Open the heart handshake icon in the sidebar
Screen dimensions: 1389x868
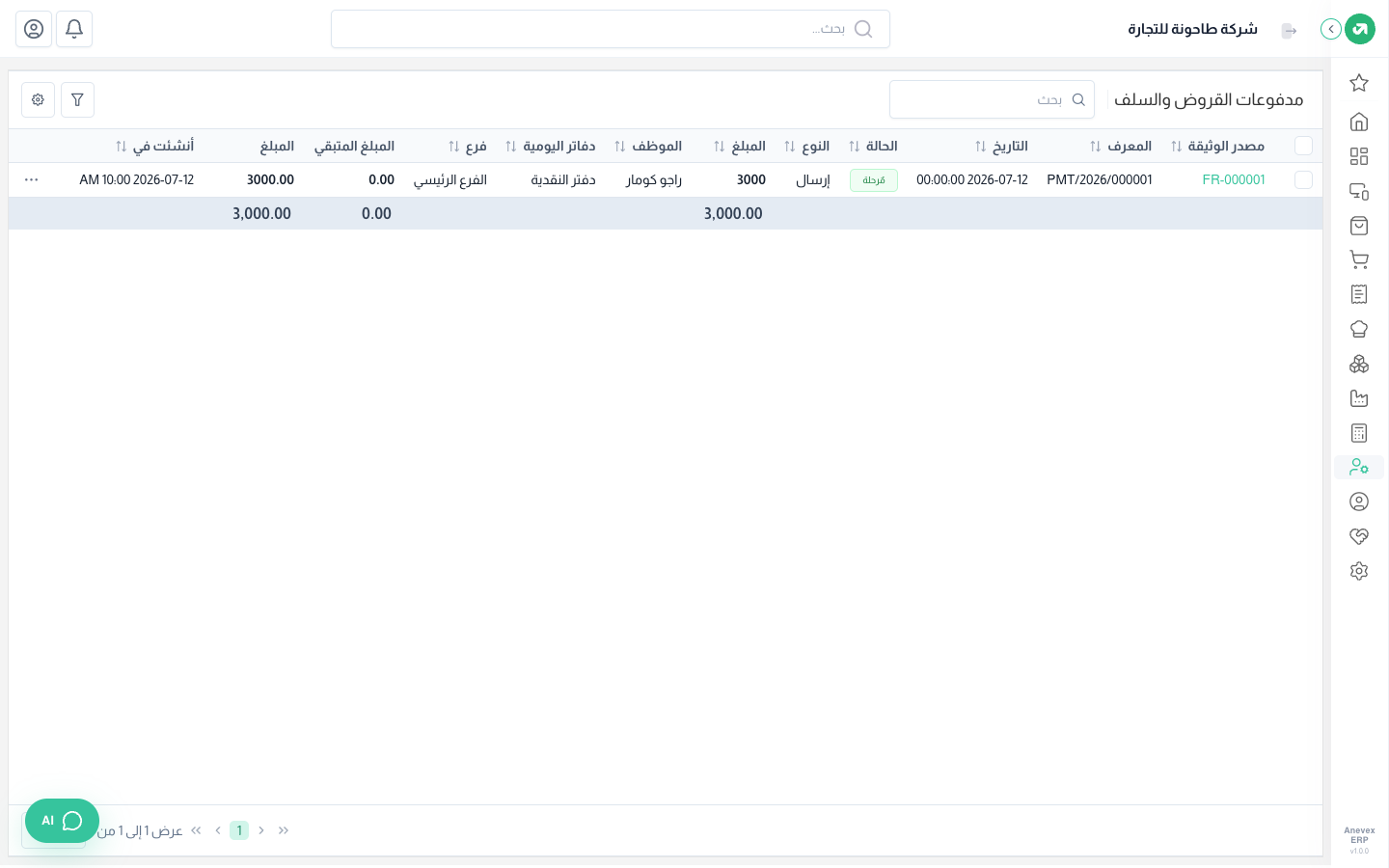(1359, 536)
